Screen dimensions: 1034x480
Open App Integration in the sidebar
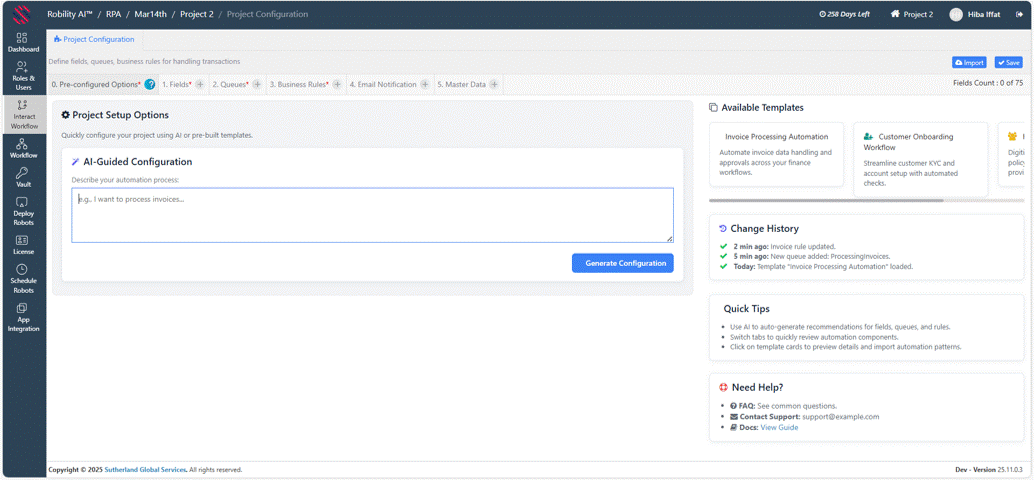(23, 317)
